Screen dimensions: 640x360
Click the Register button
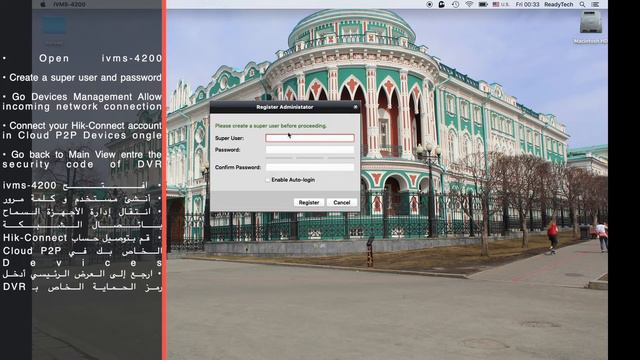tap(309, 202)
